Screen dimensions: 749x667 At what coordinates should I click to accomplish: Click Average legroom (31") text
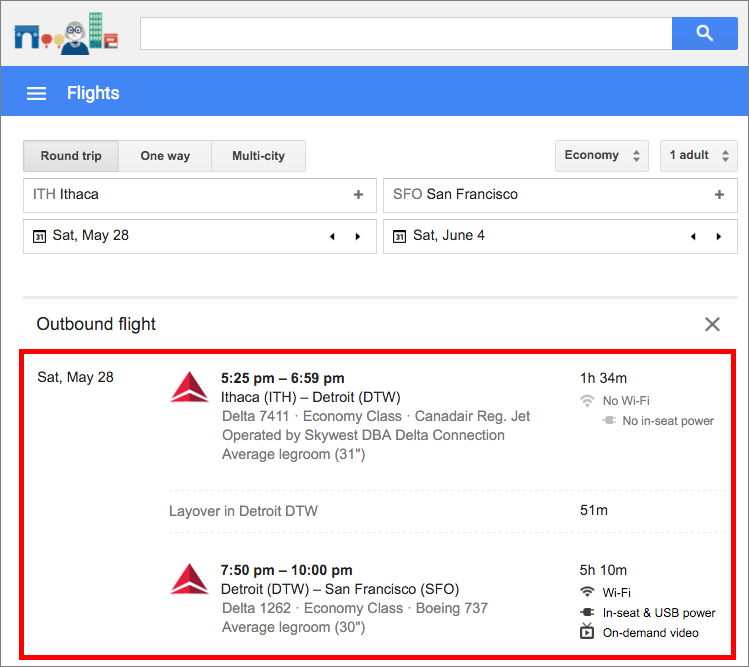[x=293, y=454]
